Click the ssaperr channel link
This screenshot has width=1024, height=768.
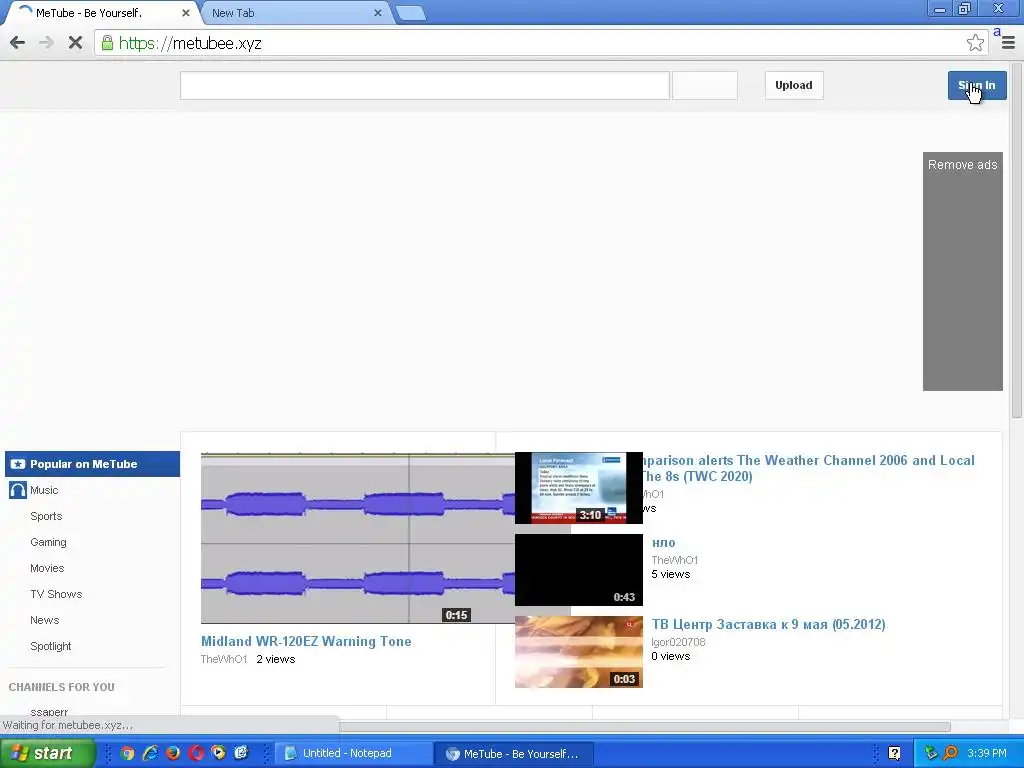49,711
